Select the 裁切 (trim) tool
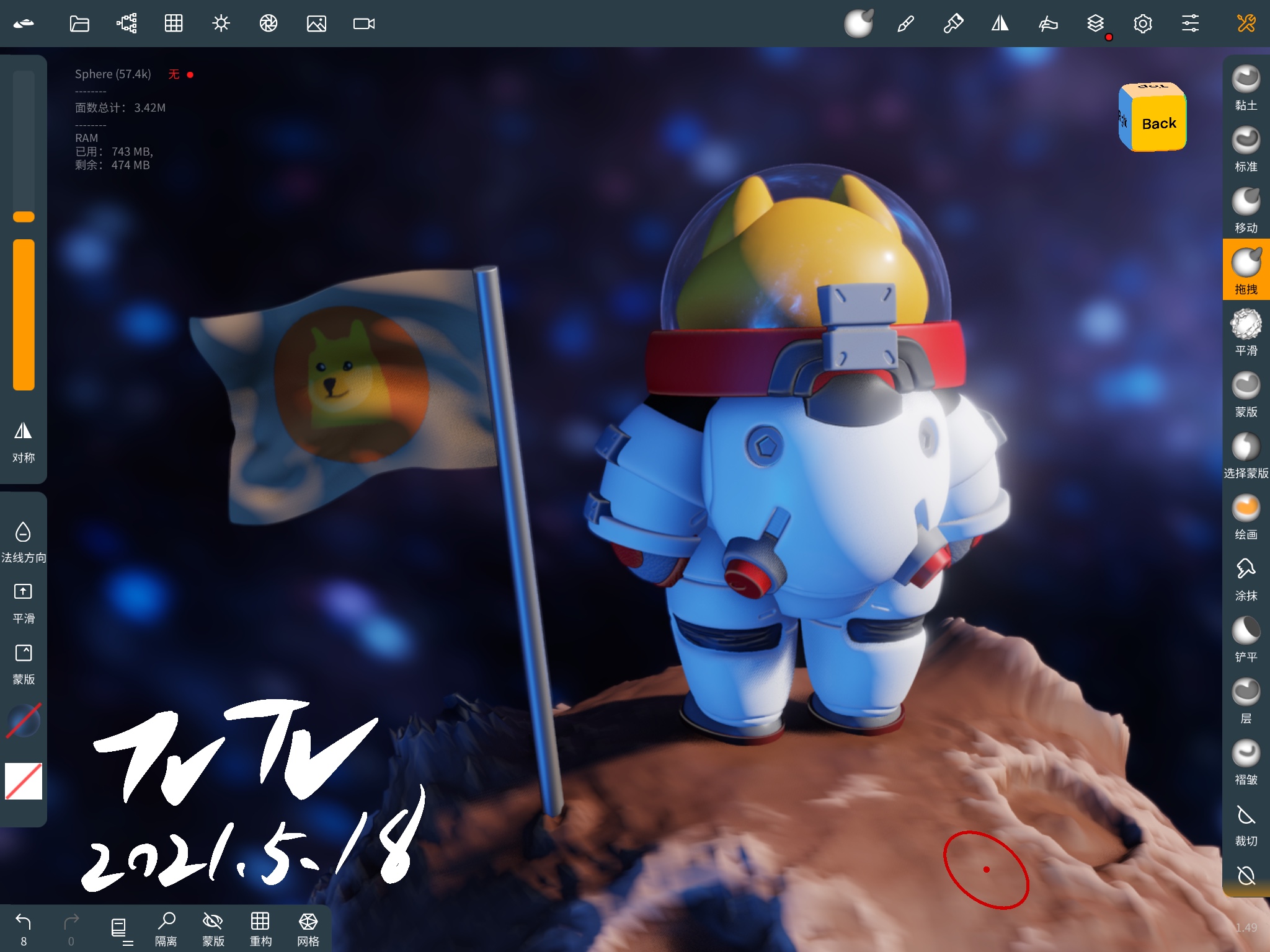 [x=1246, y=814]
